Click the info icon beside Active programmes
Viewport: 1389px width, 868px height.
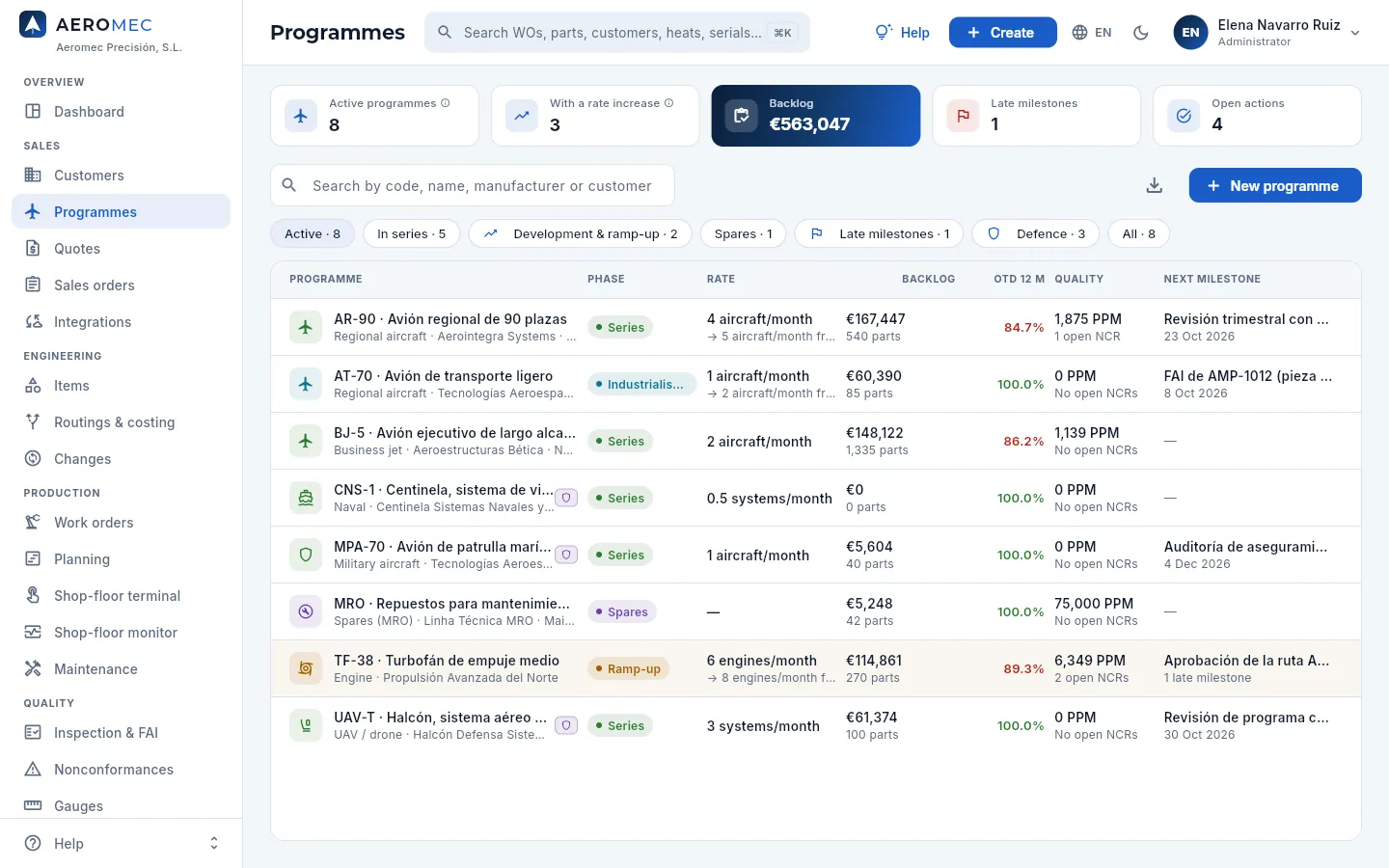tap(446, 103)
